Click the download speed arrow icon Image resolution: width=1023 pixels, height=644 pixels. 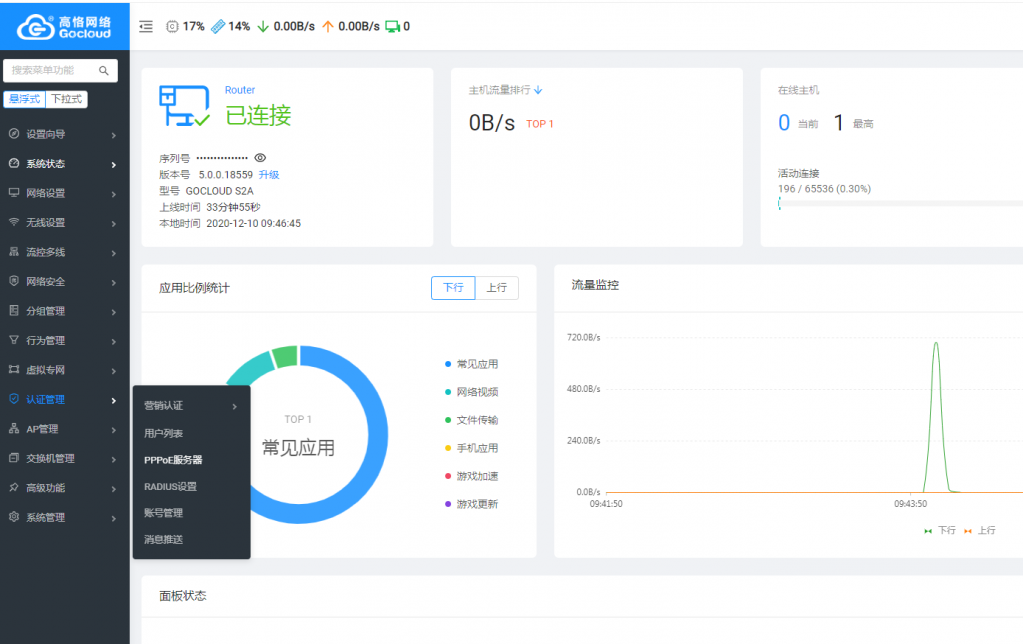[x=263, y=26]
